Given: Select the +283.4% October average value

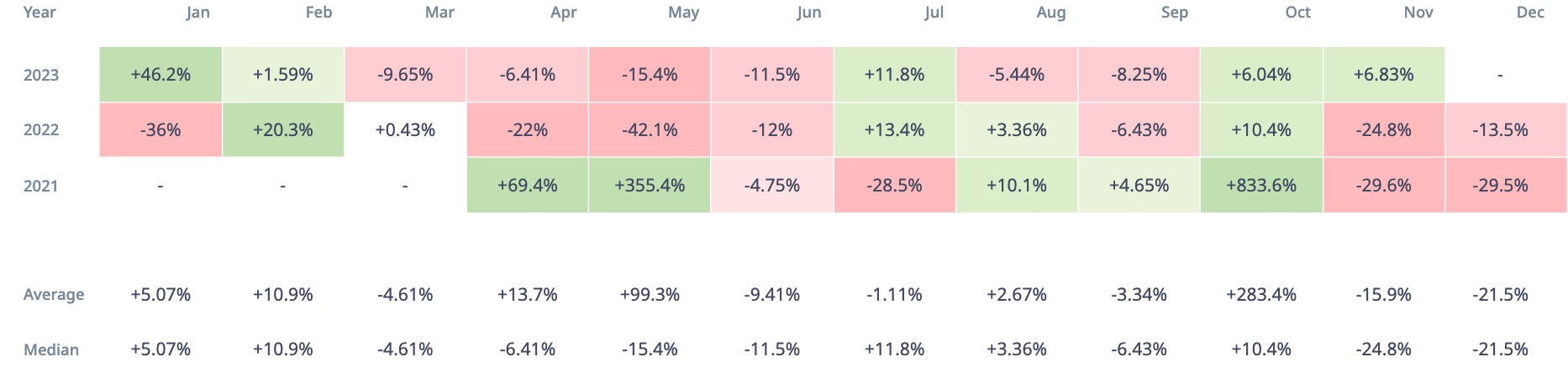Looking at the screenshot, I should pos(1261,295).
